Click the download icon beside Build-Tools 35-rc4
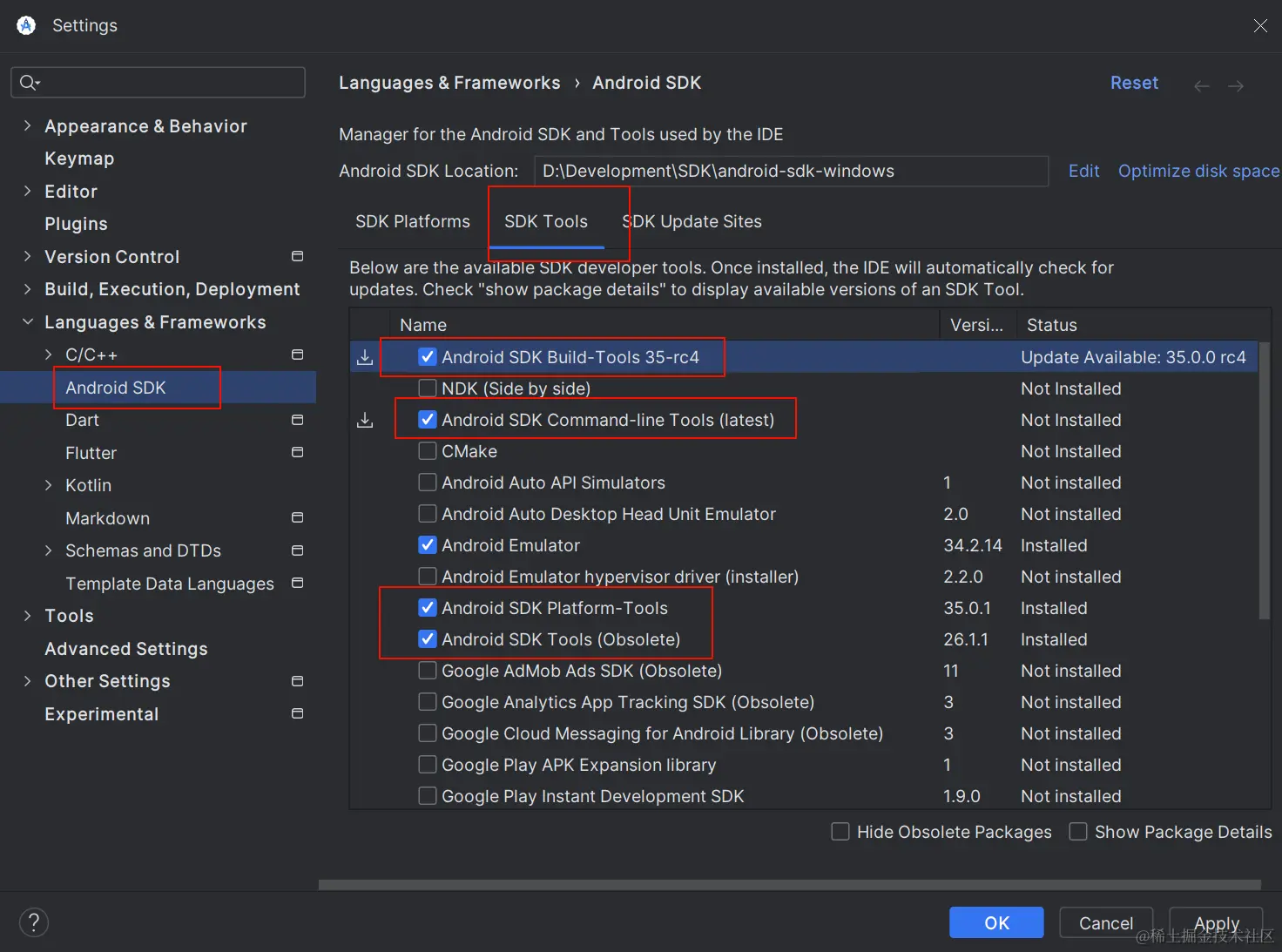Screen dimensions: 1282x952 [x=365, y=357]
